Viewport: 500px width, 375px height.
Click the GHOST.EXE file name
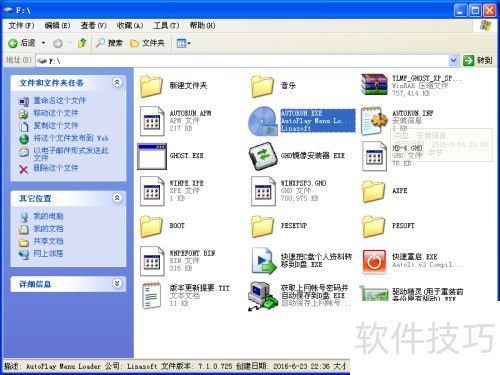pyautogui.click(x=186, y=156)
